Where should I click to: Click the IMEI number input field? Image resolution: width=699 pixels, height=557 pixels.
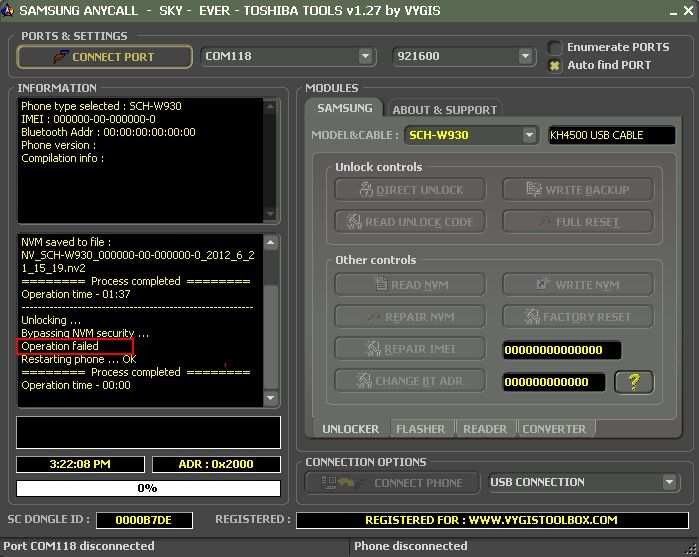click(562, 350)
